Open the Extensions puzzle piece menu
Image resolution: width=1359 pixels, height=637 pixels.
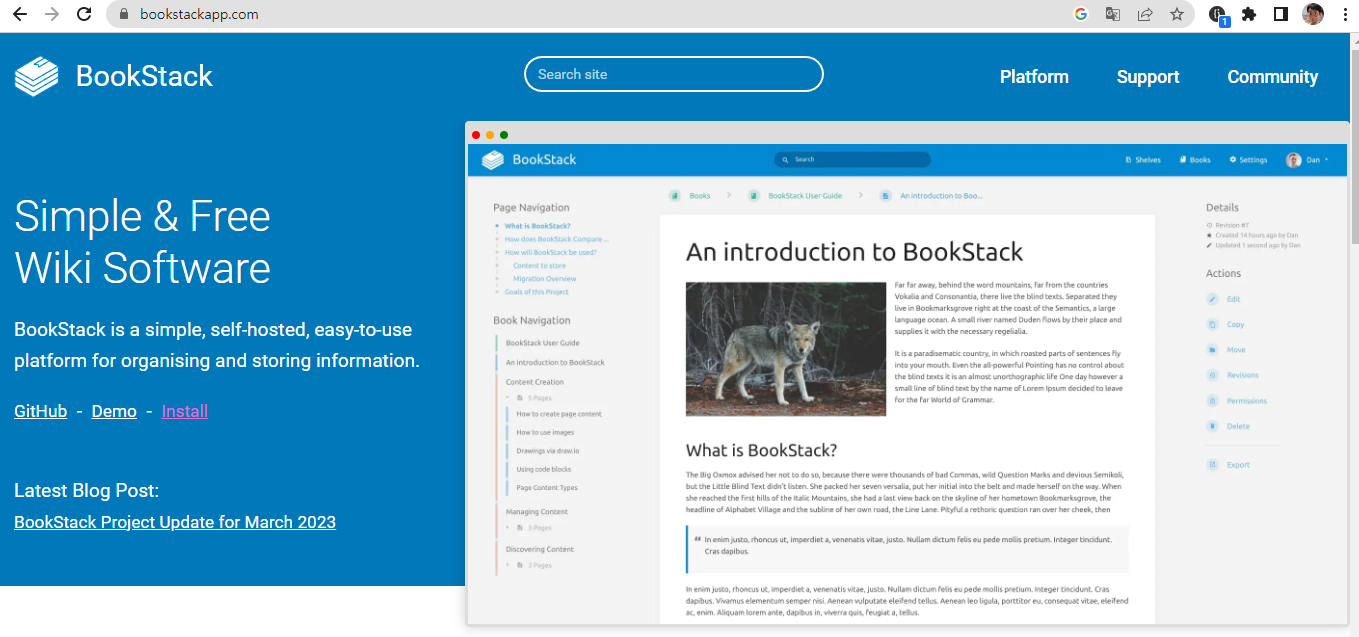pos(1248,14)
